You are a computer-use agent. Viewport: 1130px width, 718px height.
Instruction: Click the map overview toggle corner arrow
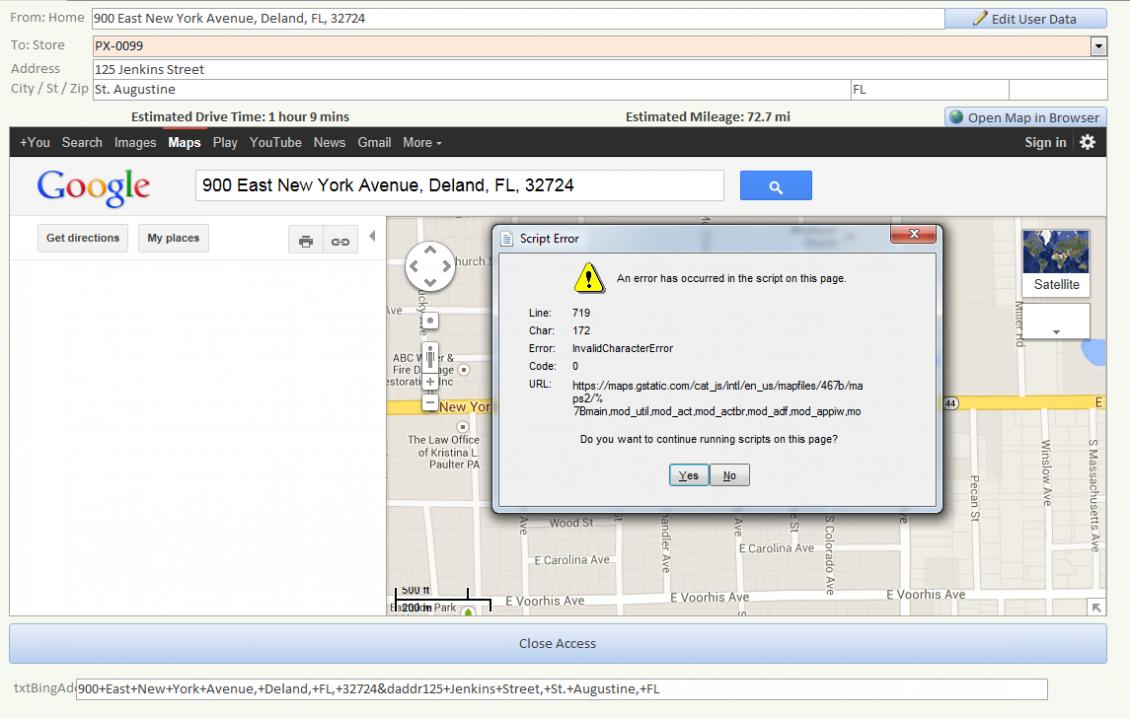1096,608
